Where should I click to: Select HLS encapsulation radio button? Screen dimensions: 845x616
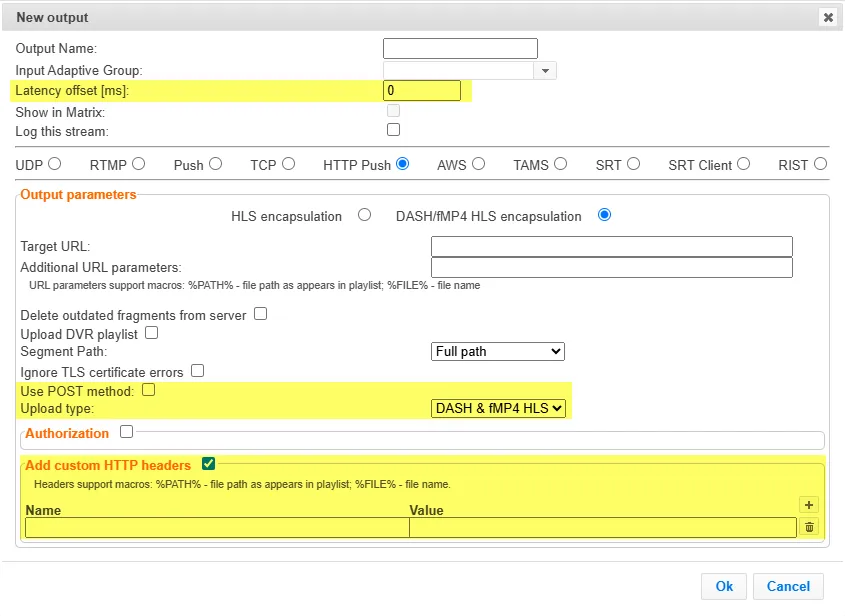[364, 215]
